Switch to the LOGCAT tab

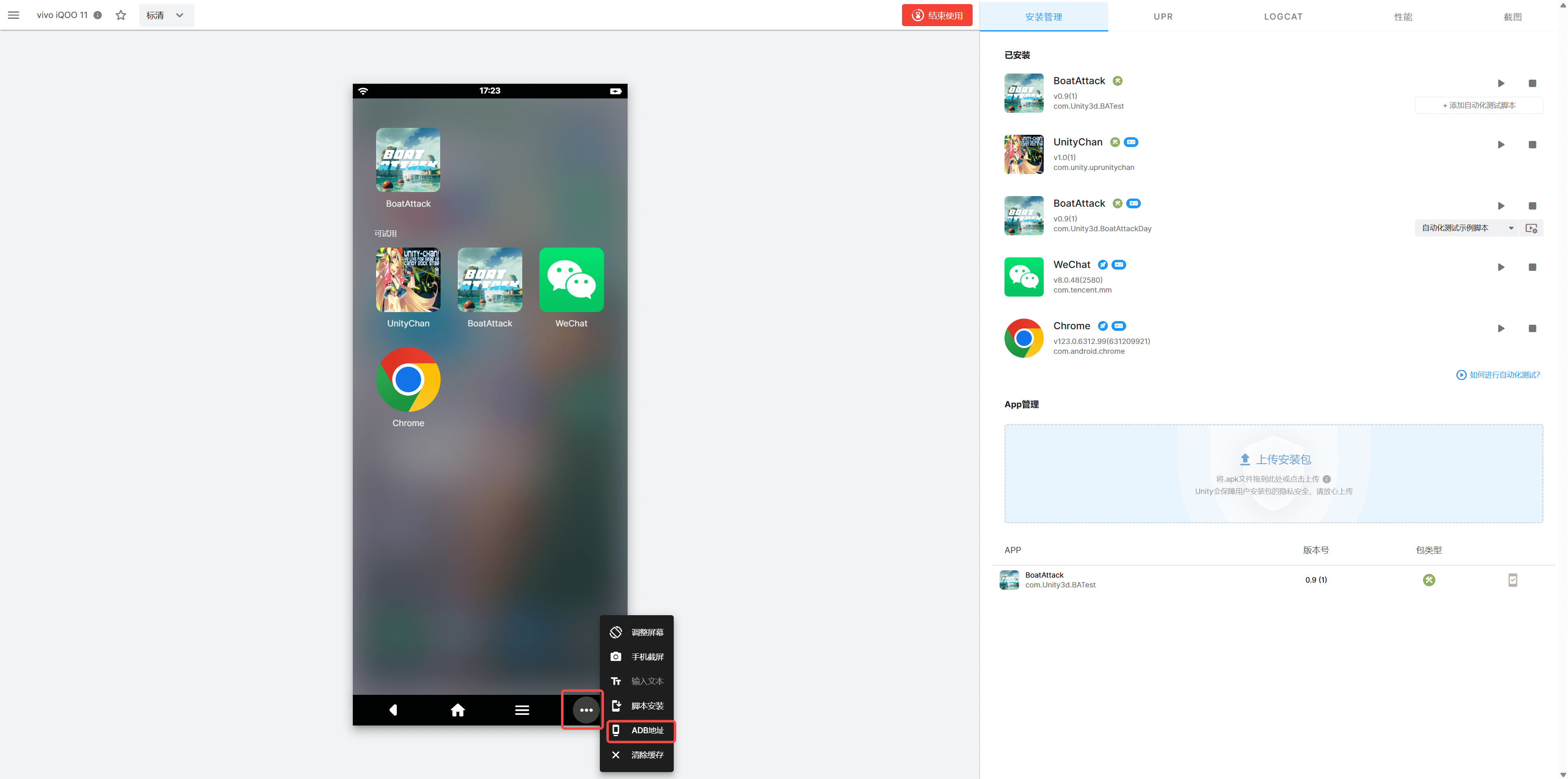coord(1283,16)
